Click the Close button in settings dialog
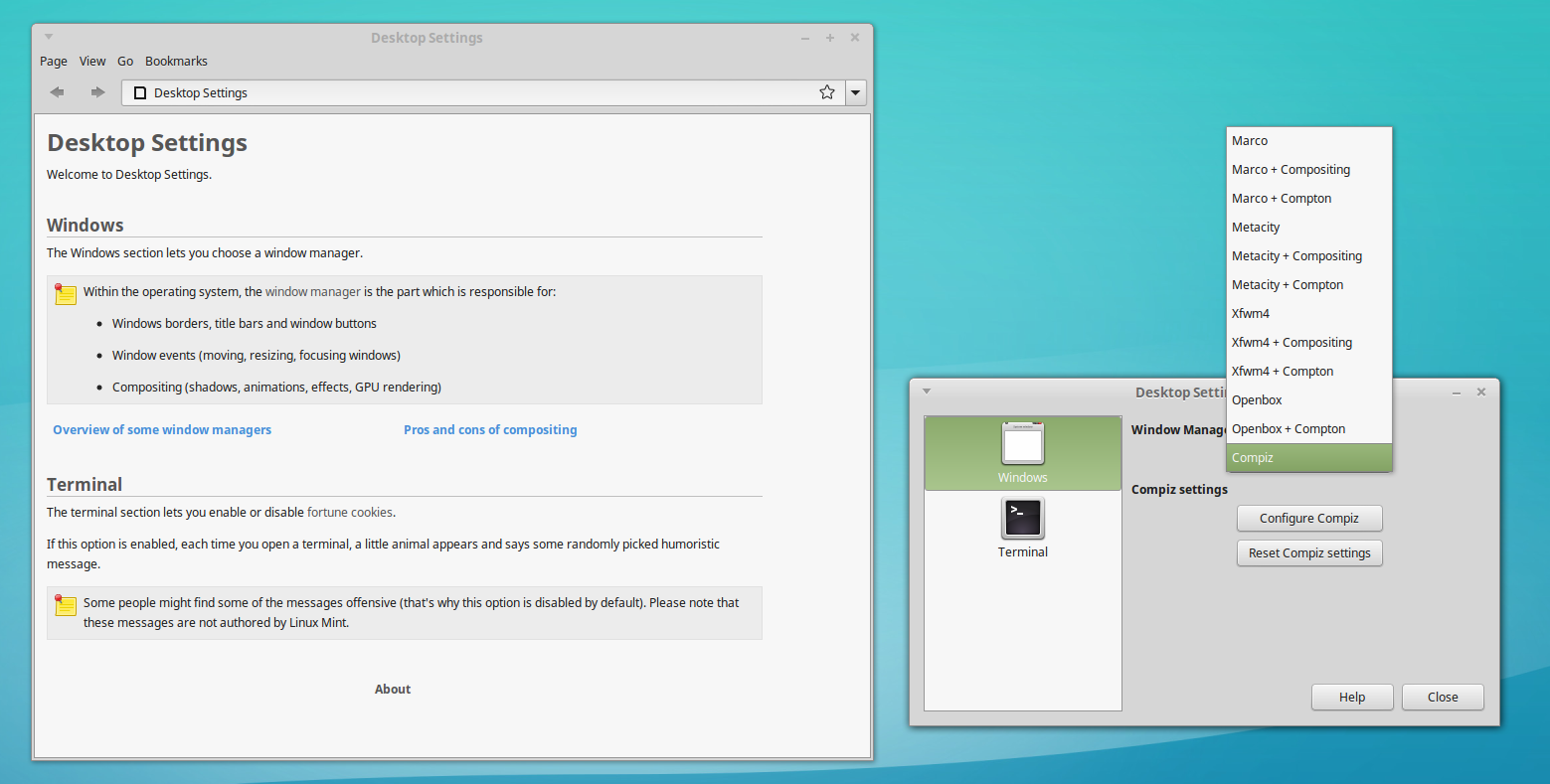The height and width of the screenshot is (784, 1550). (1443, 698)
